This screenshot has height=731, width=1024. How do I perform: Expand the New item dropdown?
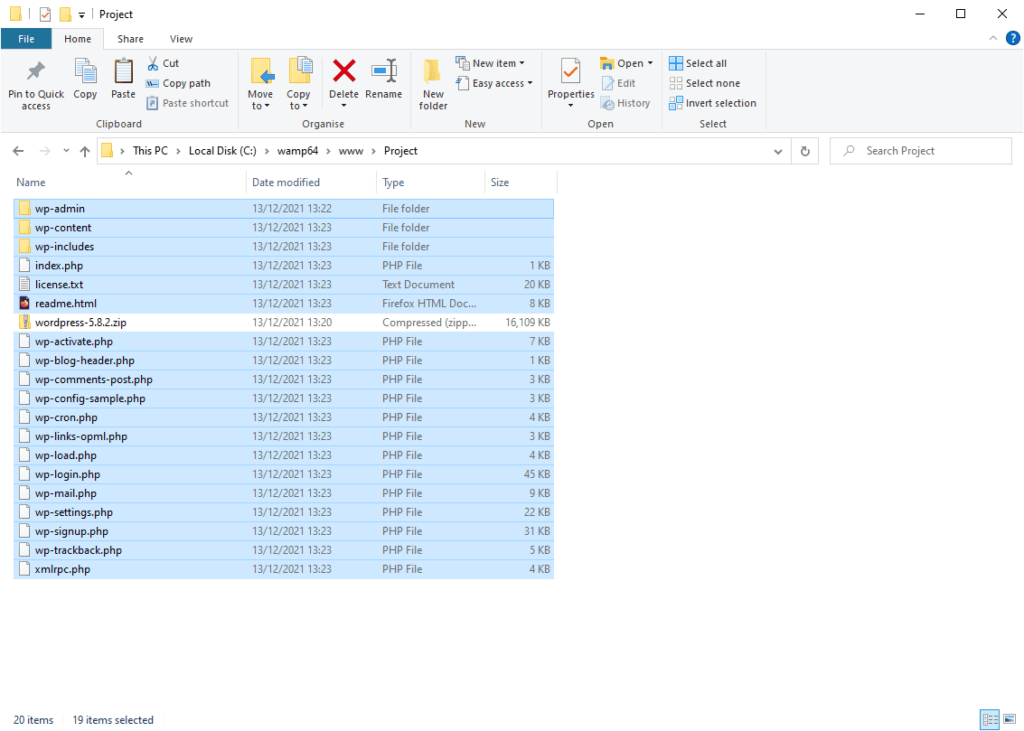coord(491,62)
